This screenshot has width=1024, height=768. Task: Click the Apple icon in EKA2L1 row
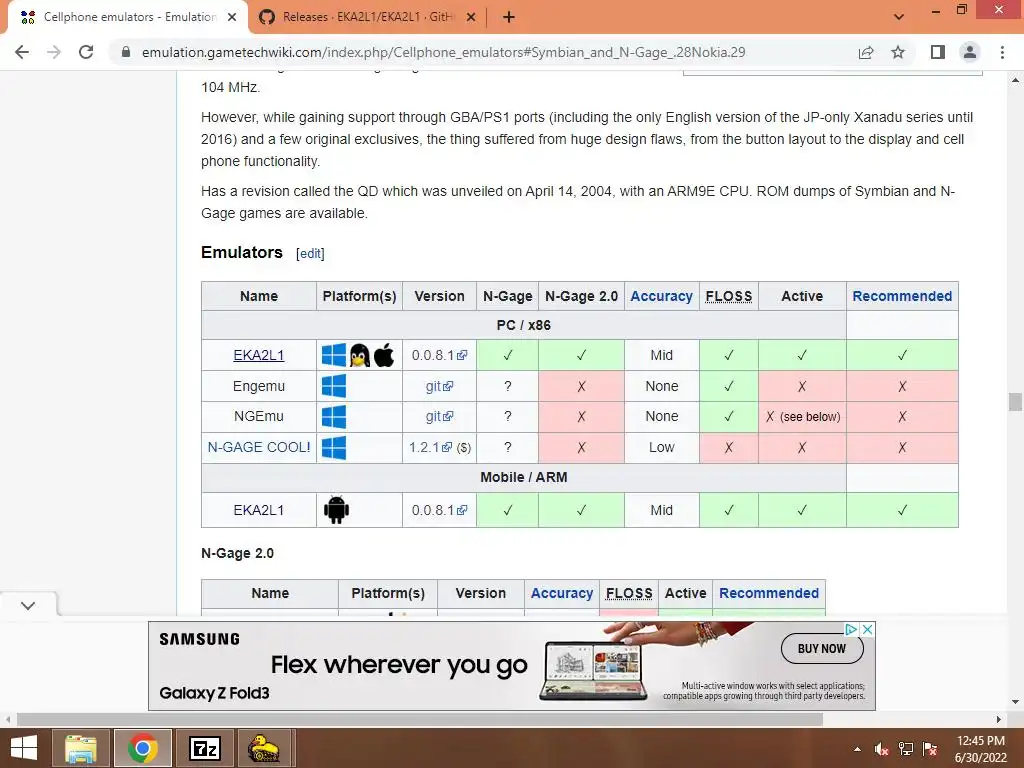384,355
